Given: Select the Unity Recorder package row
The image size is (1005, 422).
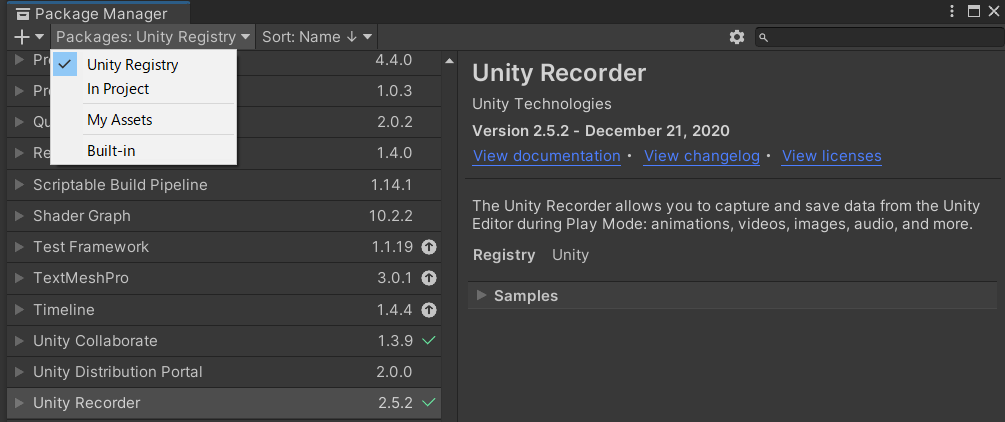Looking at the screenshot, I should 224,403.
